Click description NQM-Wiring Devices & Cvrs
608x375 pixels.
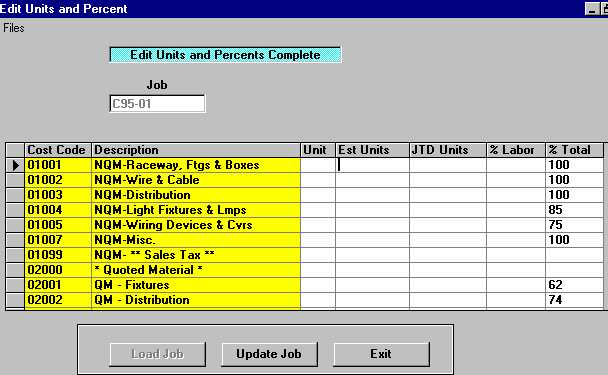[196, 225]
